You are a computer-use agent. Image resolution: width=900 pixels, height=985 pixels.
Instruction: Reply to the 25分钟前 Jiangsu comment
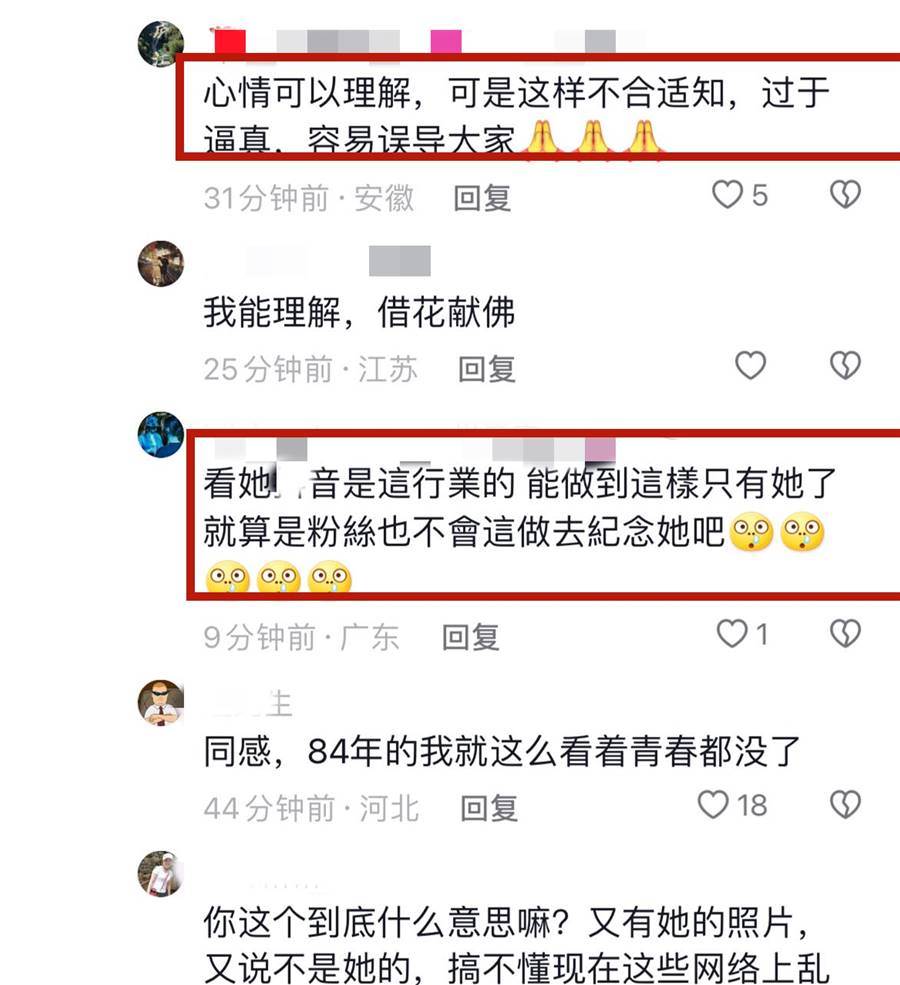tap(487, 369)
